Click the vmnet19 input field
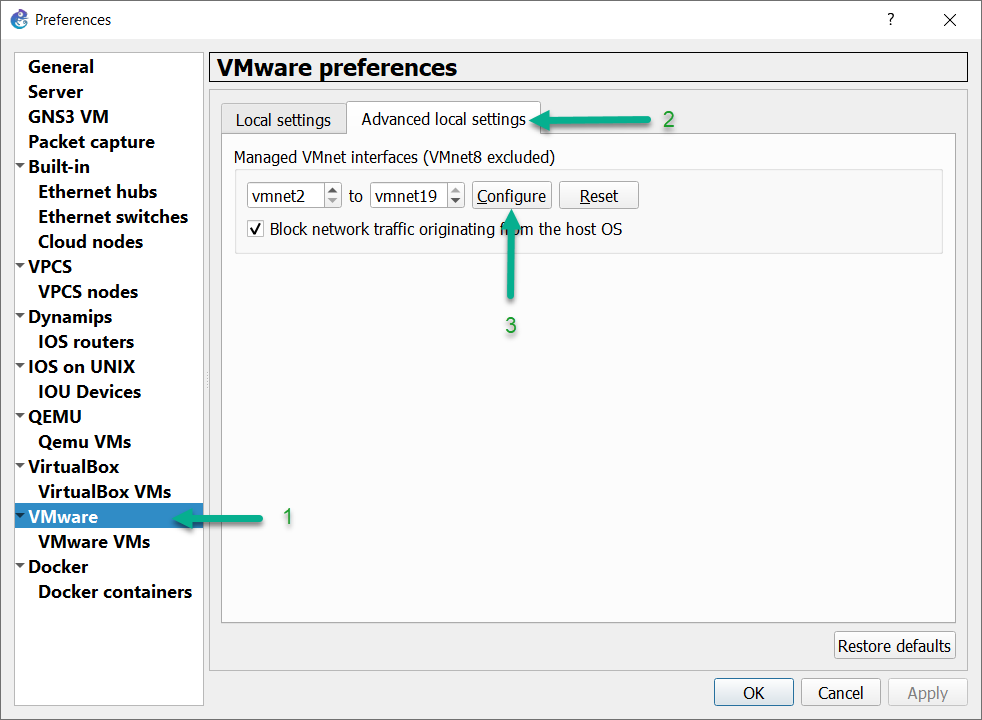 point(409,196)
